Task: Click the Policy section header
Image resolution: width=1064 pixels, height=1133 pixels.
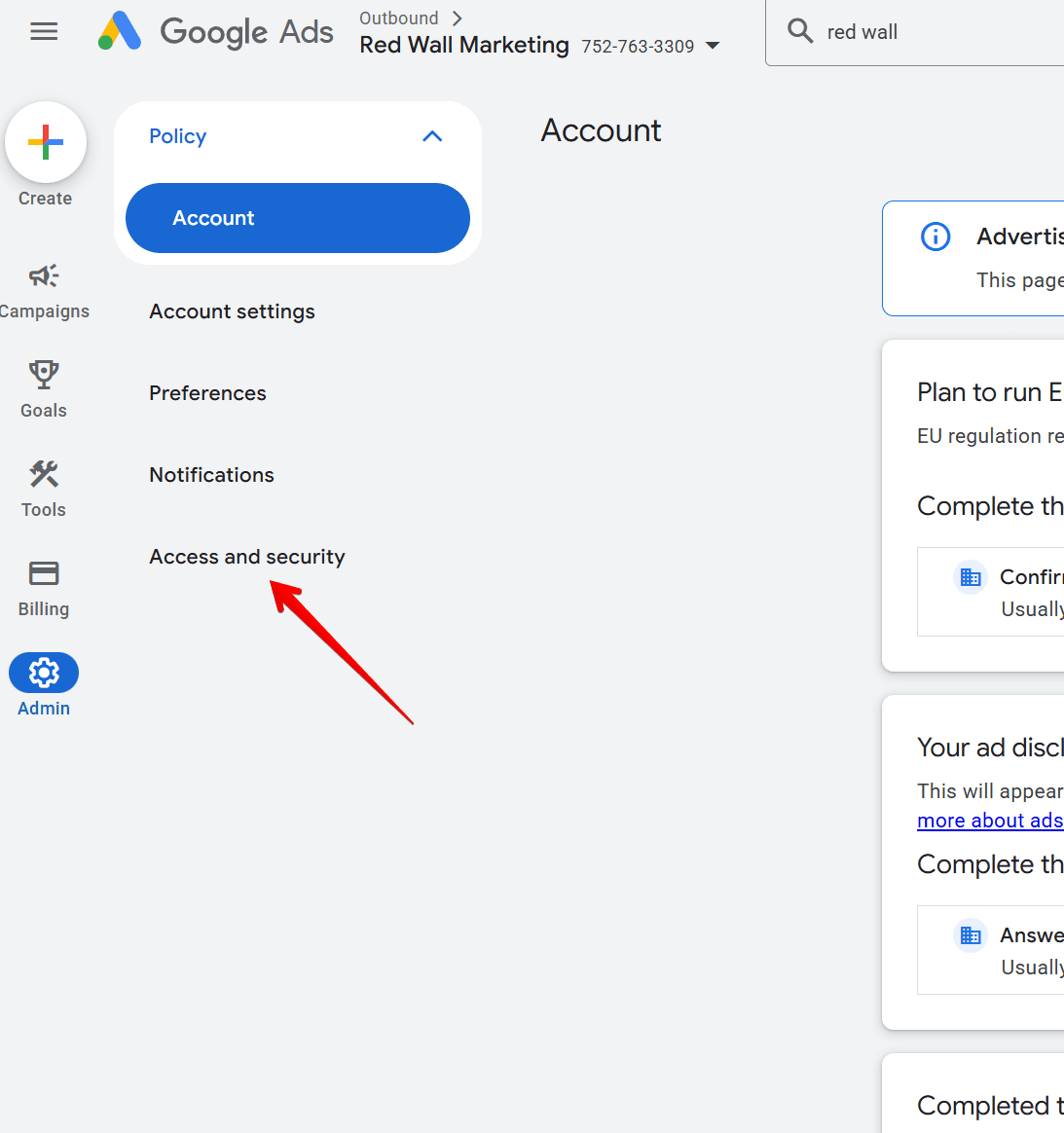Action: coord(298,136)
